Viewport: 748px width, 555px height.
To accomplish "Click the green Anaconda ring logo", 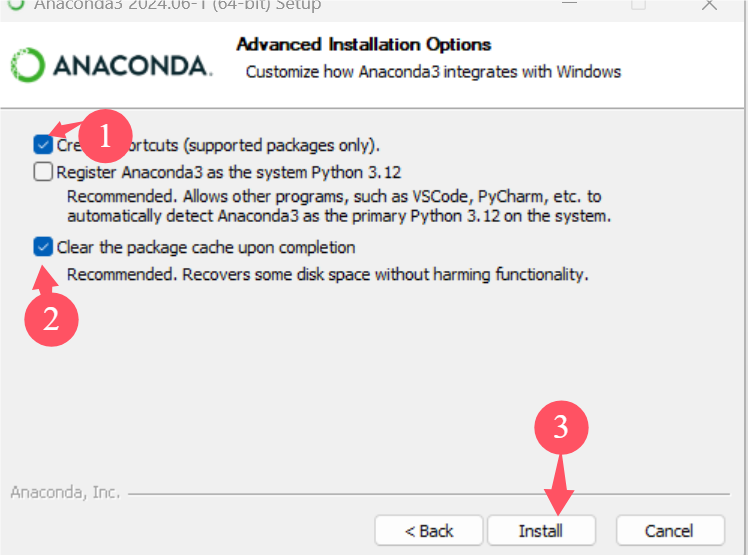I will pos(27,66).
